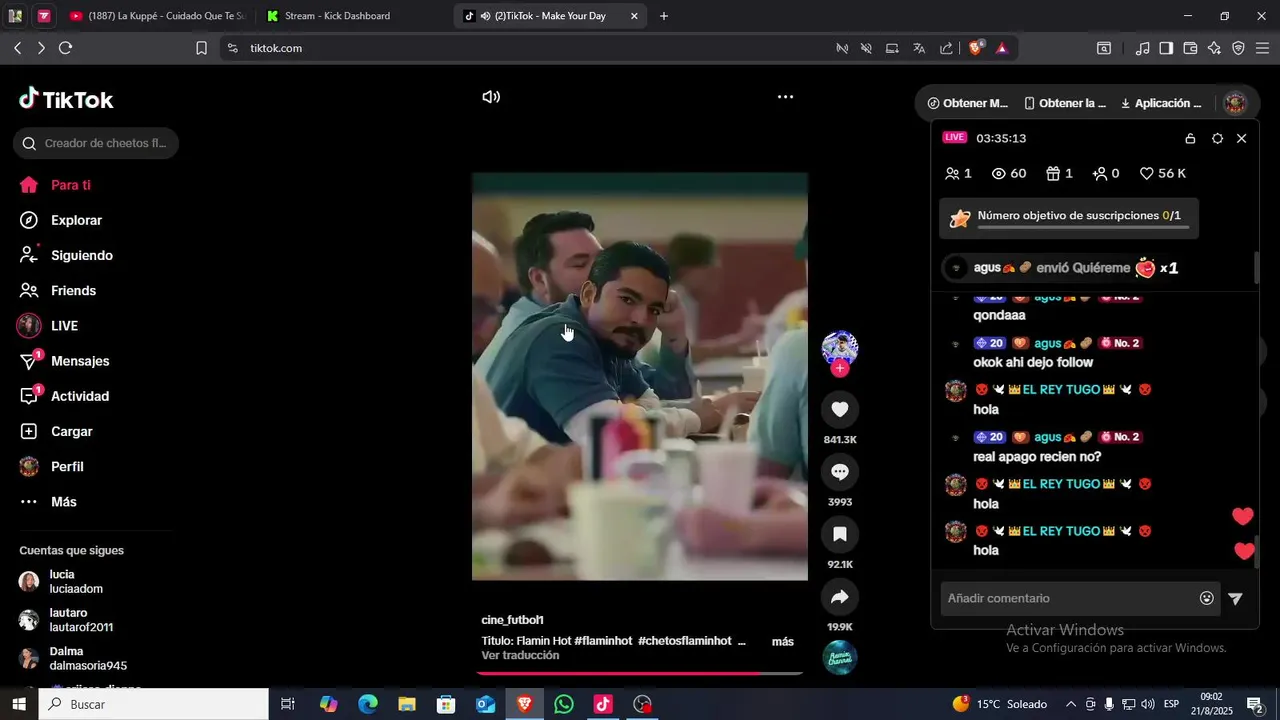Open the gifts counter icon
The image size is (1280, 720).
1059,173
